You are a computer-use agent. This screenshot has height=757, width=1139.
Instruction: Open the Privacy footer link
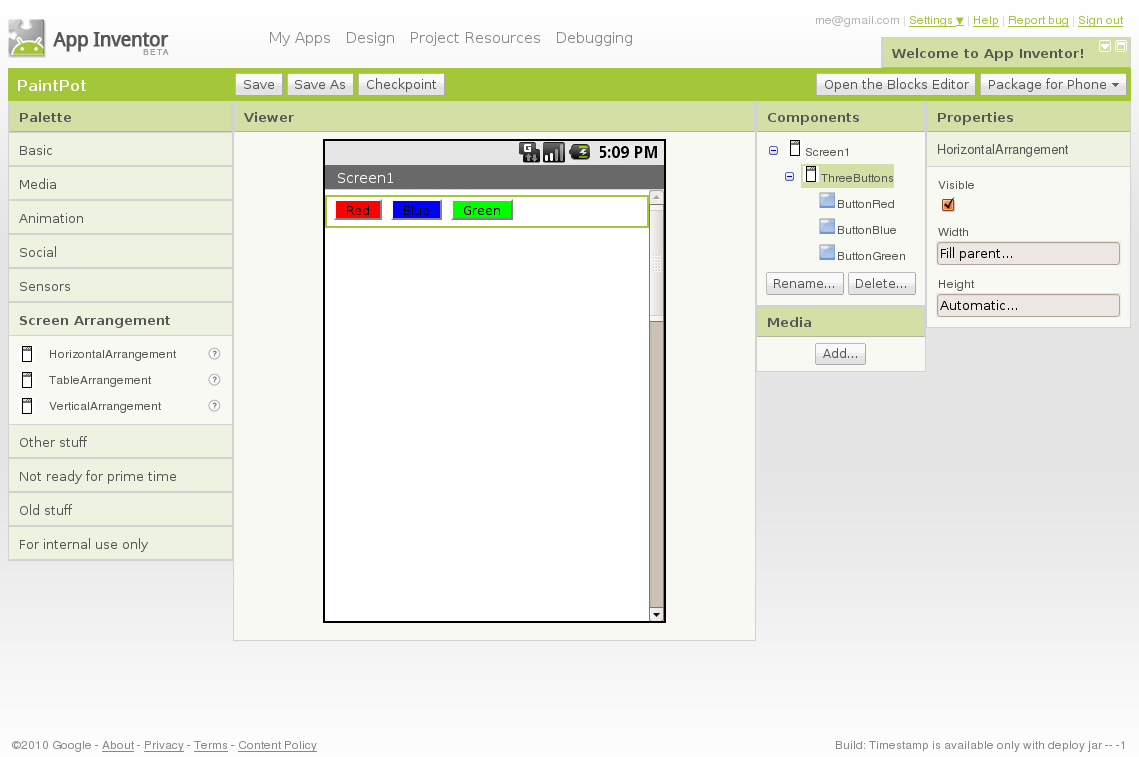pos(163,745)
